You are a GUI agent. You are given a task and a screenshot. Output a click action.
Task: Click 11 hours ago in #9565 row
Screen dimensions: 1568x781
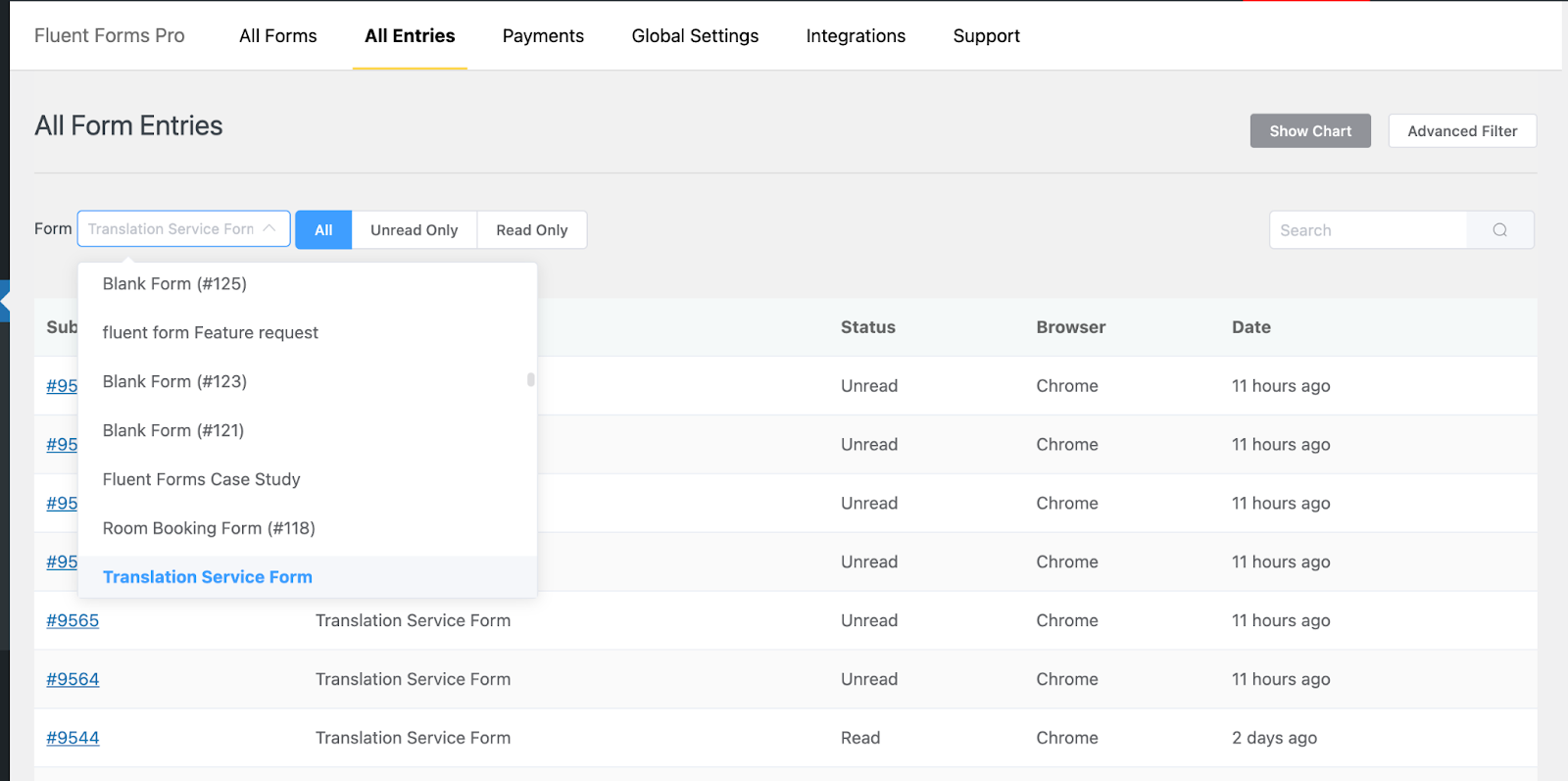(x=1281, y=620)
